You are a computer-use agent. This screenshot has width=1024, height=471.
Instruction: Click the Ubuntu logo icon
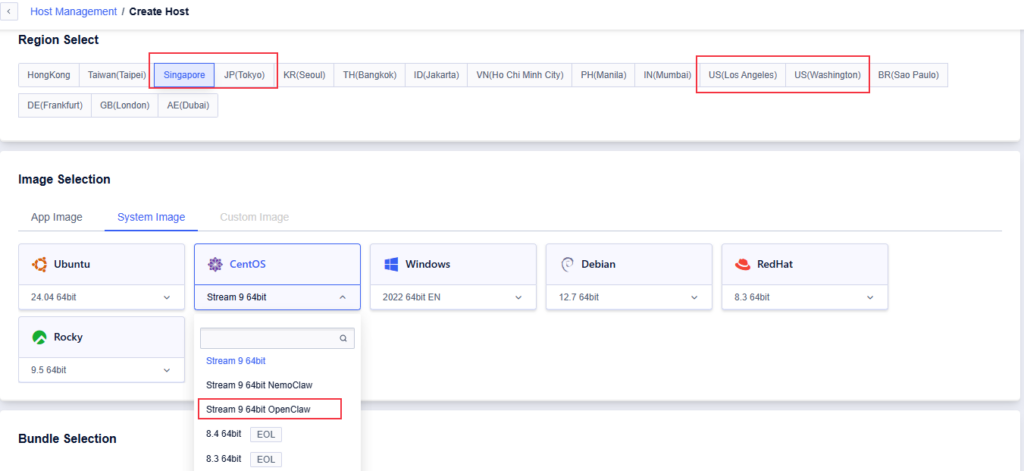tap(40, 265)
